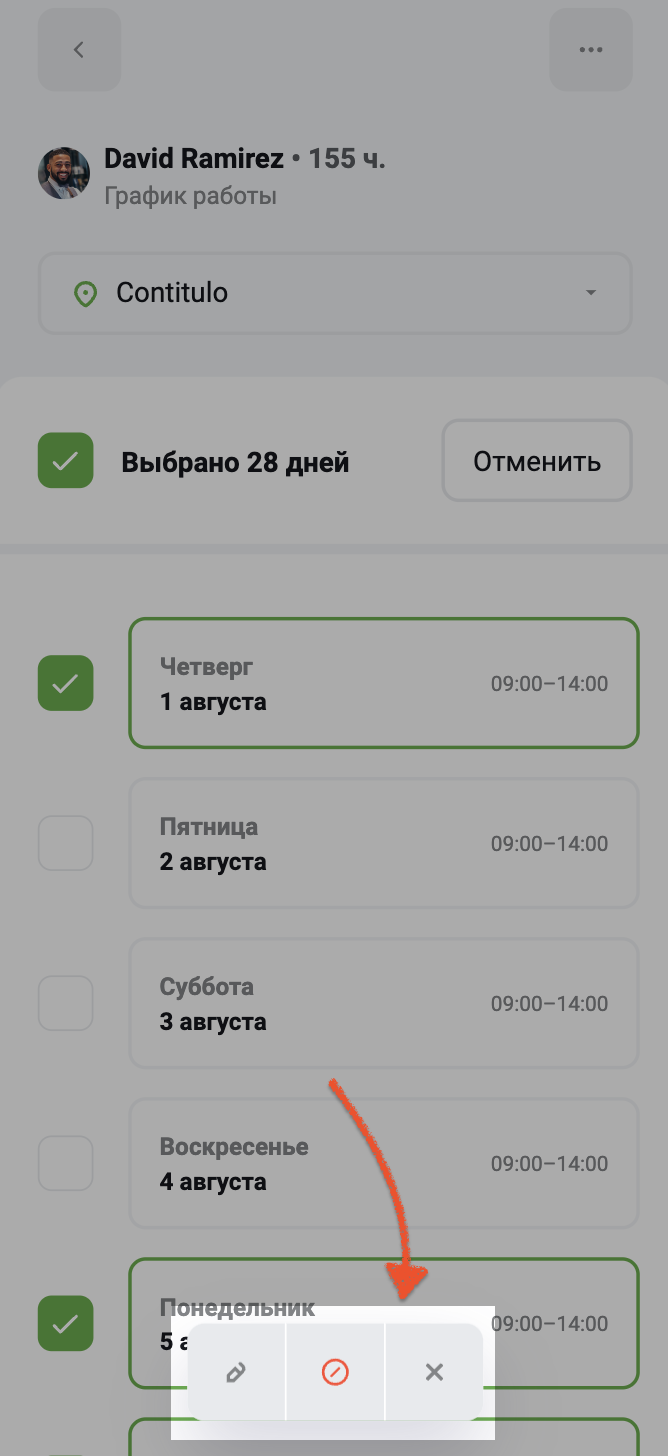This screenshot has height=1456, width=668.
Task: Open the three-dot more options menu
Action: click(591, 50)
